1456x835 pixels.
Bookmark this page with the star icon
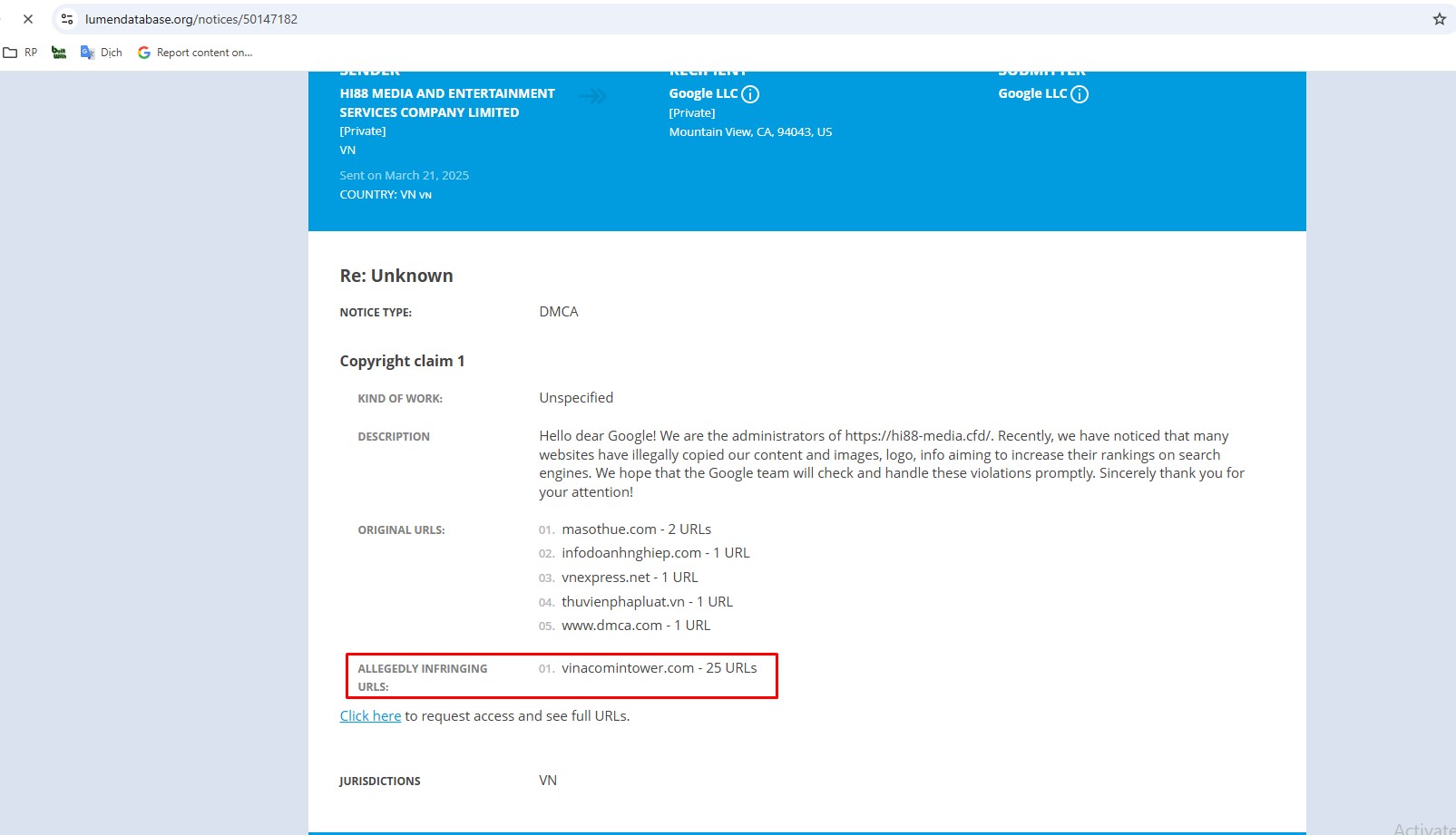(x=1439, y=19)
